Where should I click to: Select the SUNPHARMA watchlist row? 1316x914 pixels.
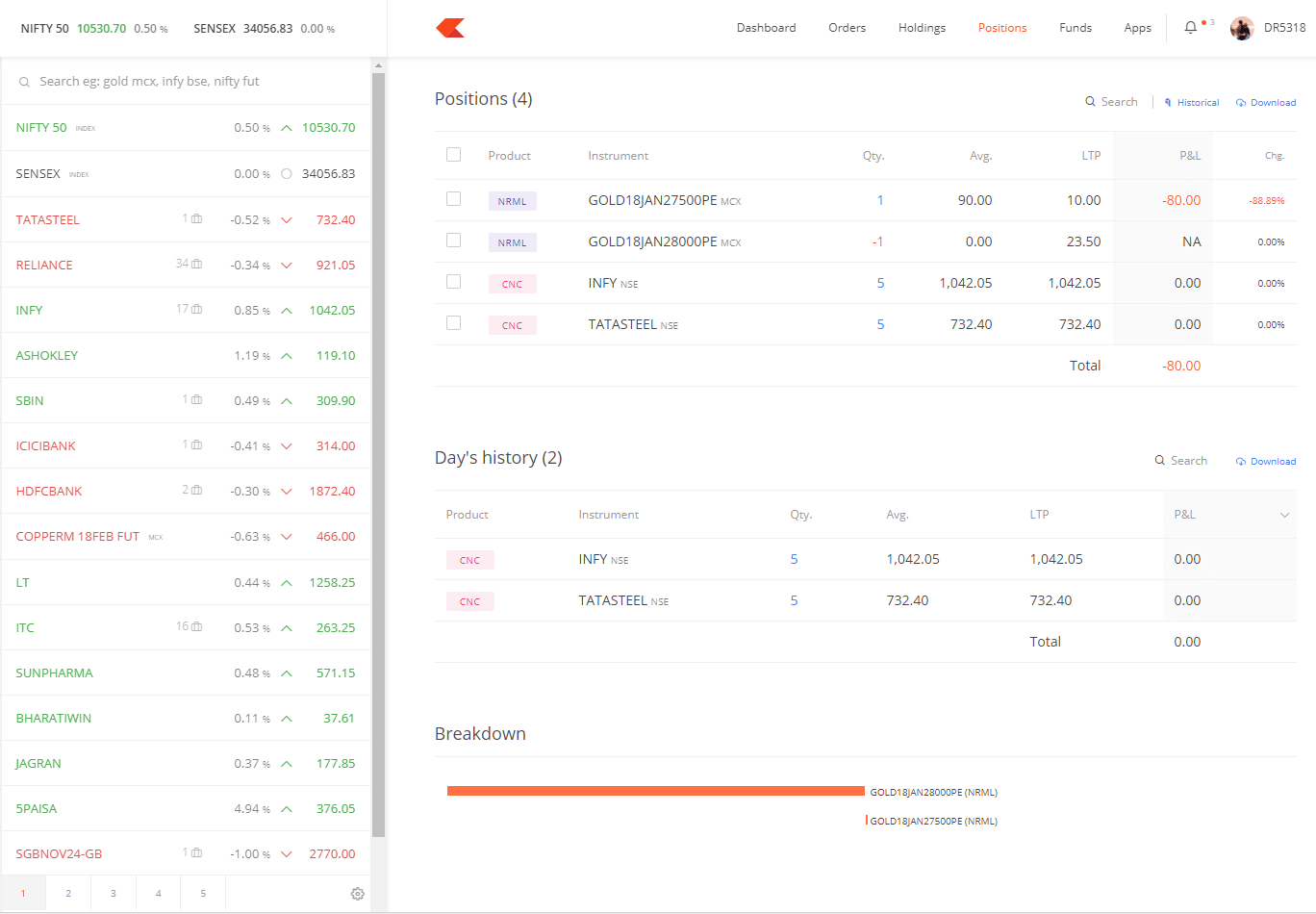(x=186, y=673)
